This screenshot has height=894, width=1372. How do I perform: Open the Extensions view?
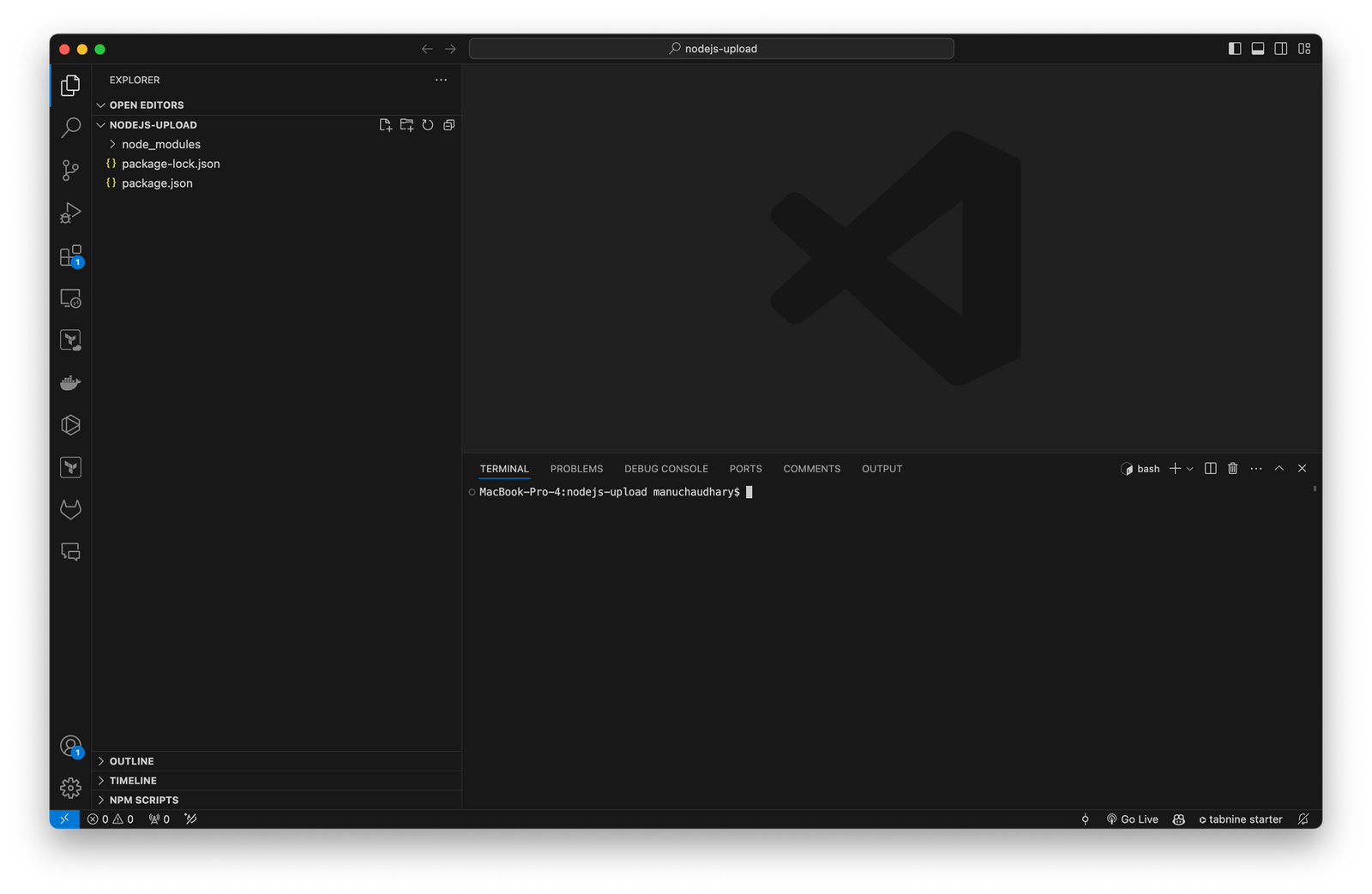pyautogui.click(x=70, y=255)
